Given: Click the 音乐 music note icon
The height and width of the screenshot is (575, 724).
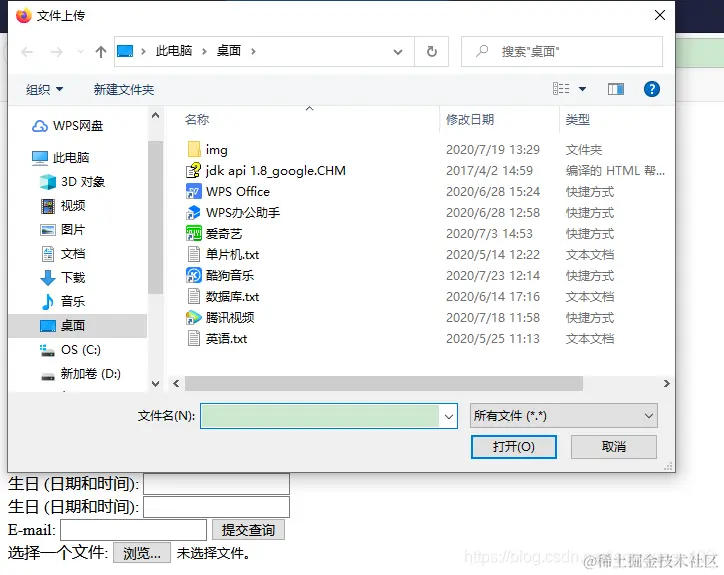Looking at the screenshot, I should click(48, 302).
